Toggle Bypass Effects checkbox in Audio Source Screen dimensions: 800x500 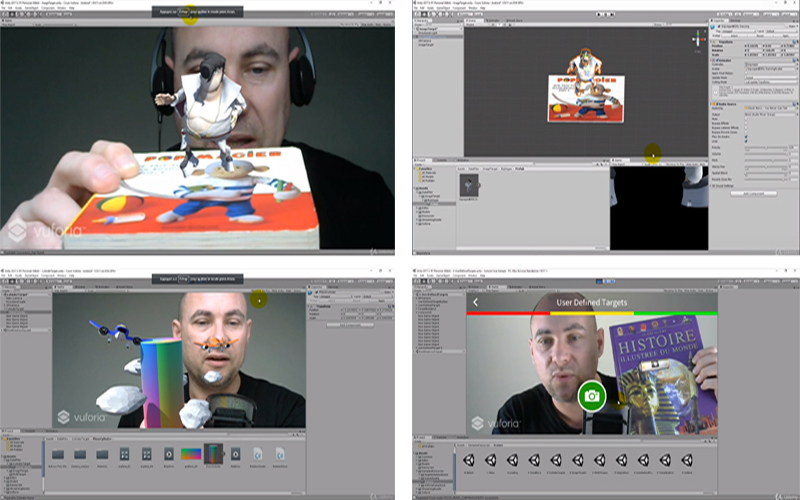[x=746, y=123]
